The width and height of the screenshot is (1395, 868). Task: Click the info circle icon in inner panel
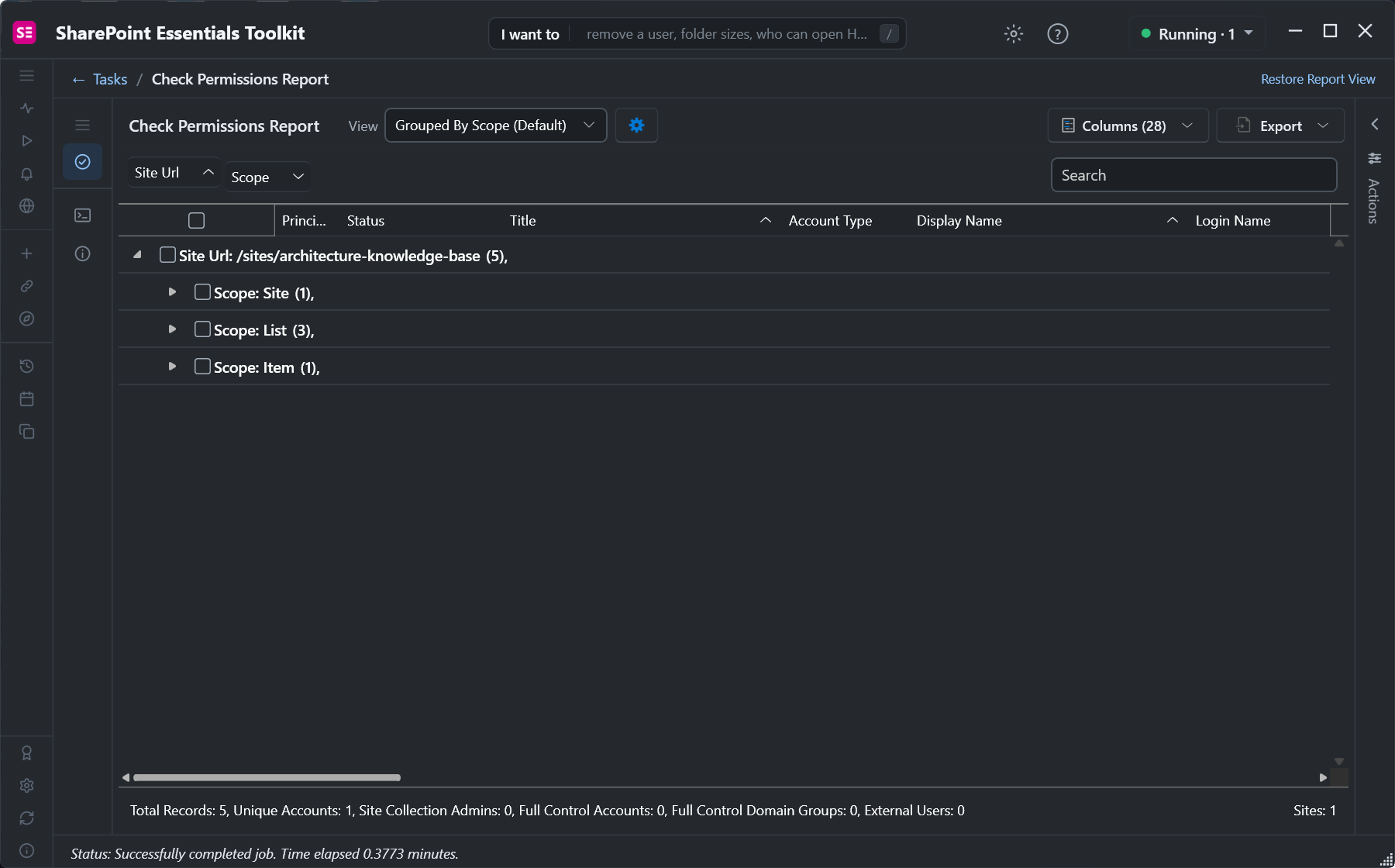tap(83, 253)
